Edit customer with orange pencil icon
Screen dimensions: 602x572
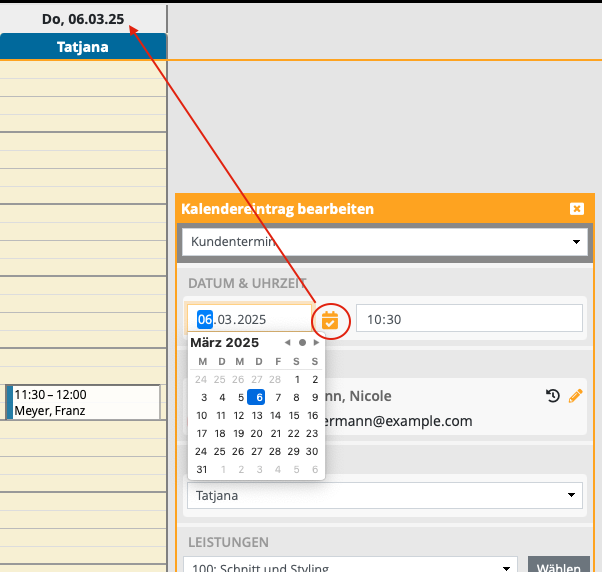pos(575,396)
